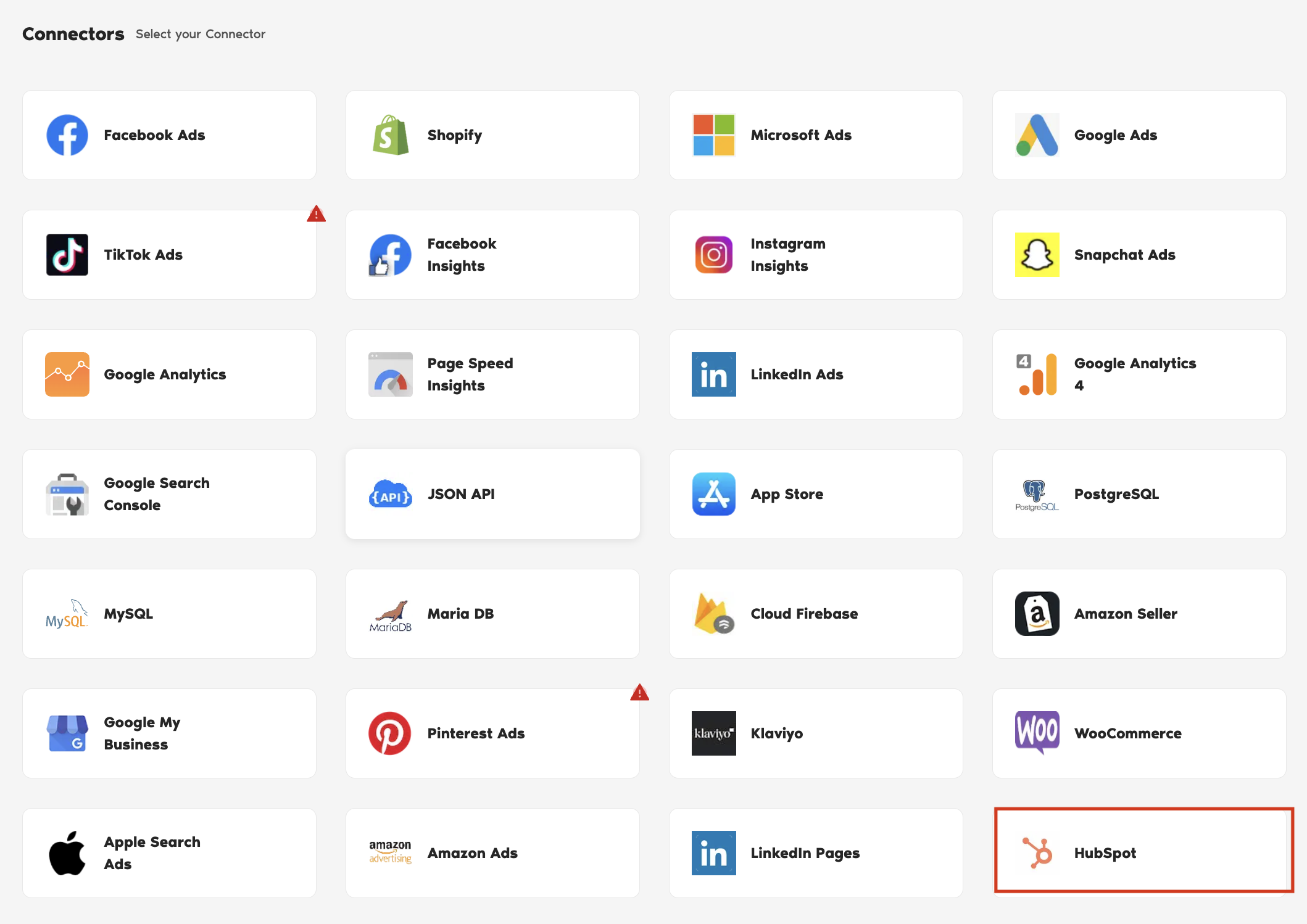Viewport: 1307px width, 924px height.
Task: Click the Google Analytics 4 bar icon
Action: click(1037, 374)
